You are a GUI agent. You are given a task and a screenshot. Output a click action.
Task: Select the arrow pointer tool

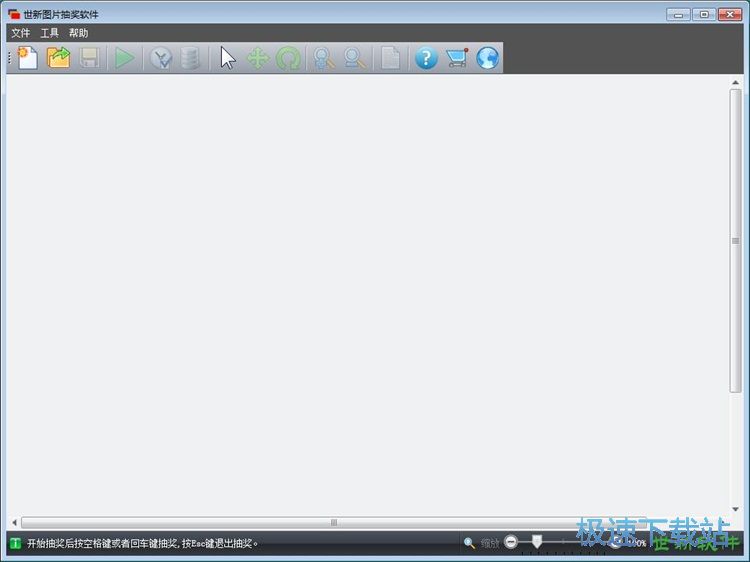[x=228, y=58]
